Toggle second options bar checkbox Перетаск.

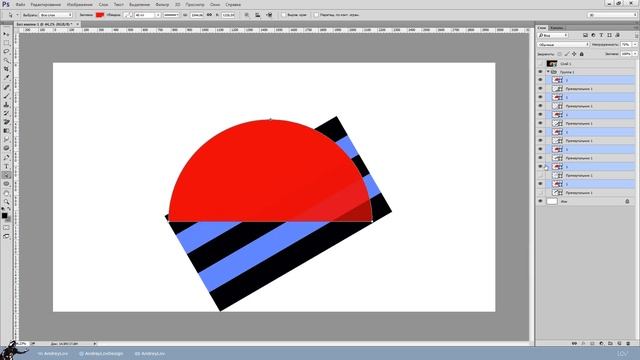click(x=316, y=15)
